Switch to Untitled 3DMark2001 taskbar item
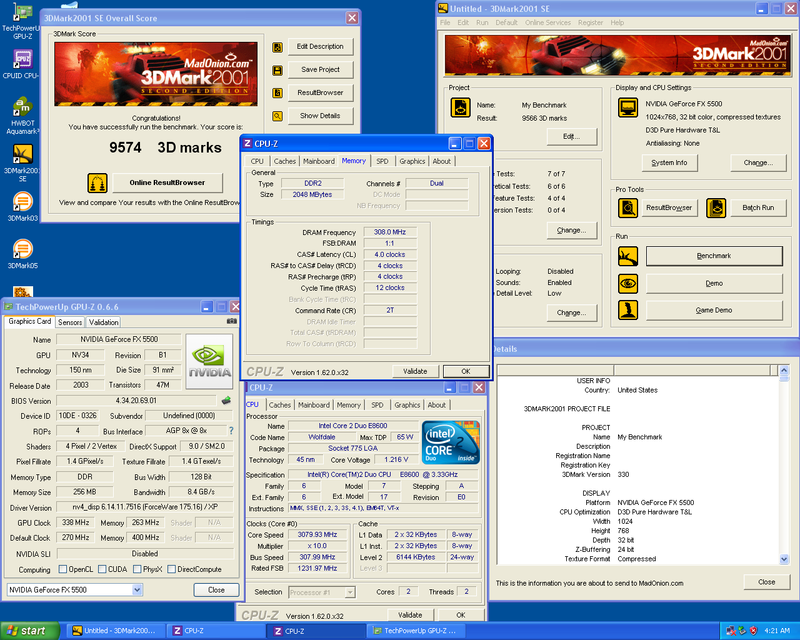The image size is (800, 640). click(x=117, y=631)
